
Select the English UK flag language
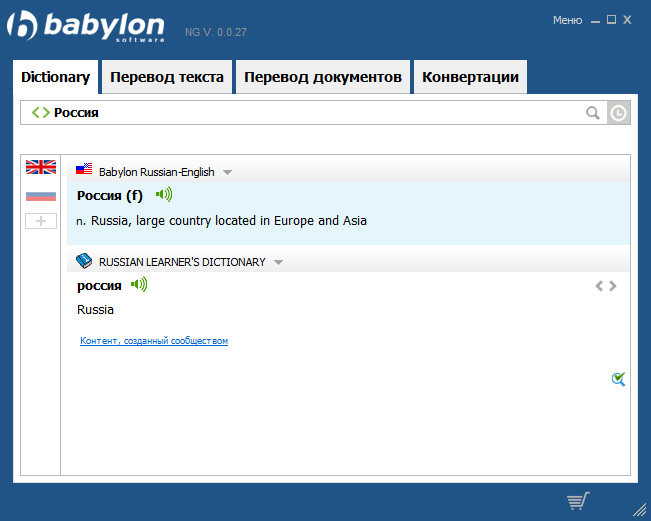click(x=41, y=168)
